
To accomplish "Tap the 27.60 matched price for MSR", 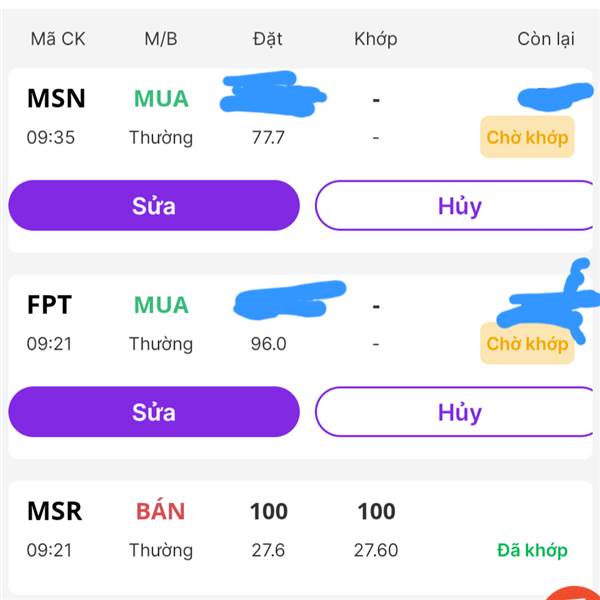I will [x=375, y=550].
